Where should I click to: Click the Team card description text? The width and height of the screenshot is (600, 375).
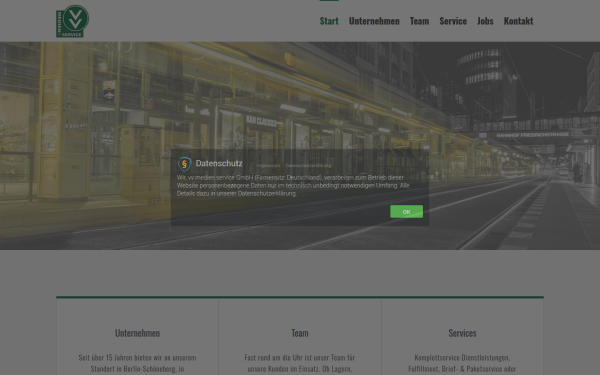300,364
